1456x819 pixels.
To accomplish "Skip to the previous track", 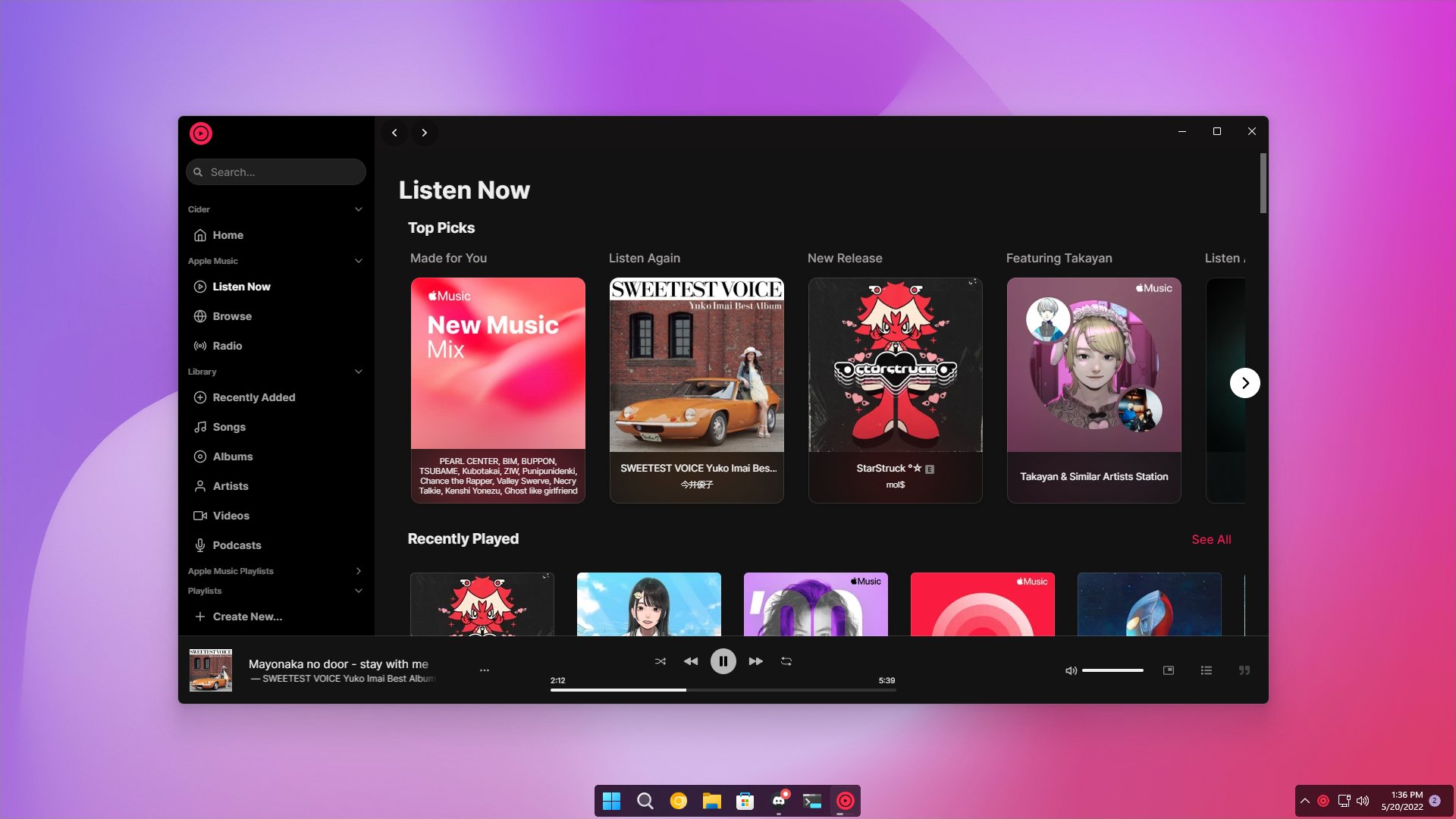I will click(691, 661).
